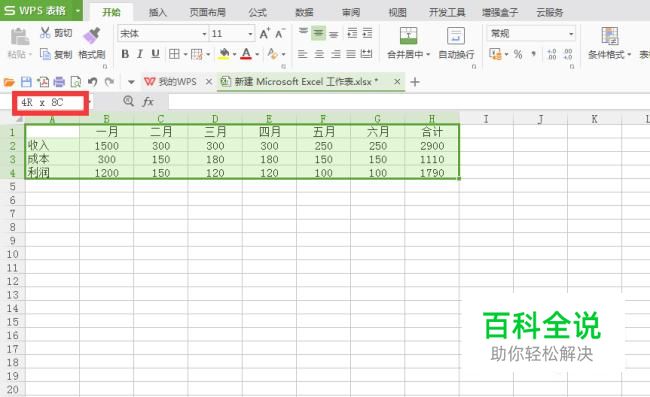
Task: Open the font size dropdown showing 11
Action: point(231,34)
